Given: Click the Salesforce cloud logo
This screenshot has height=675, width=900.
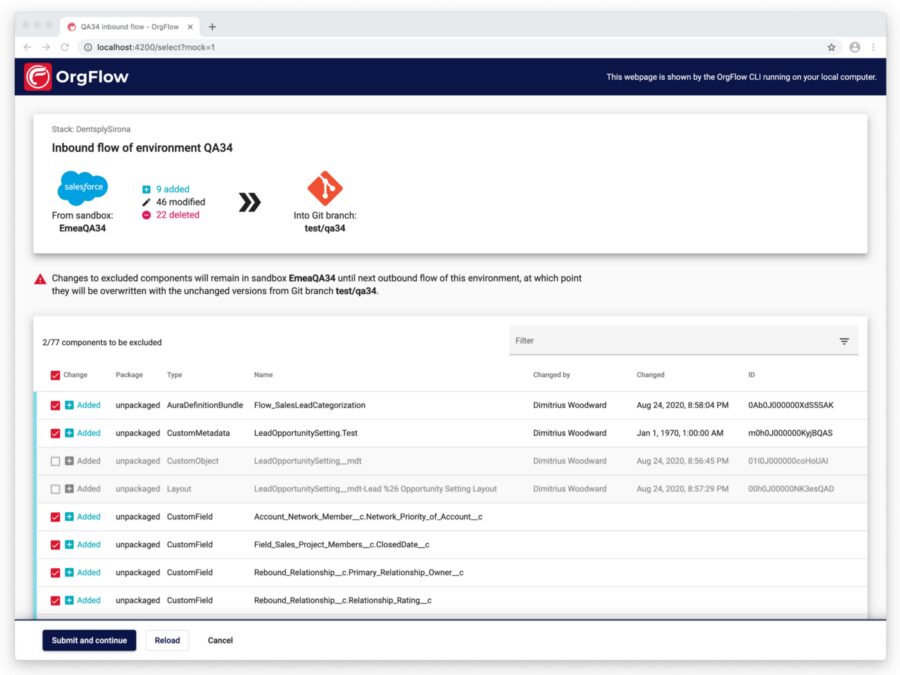Looking at the screenshot, I should pyautogui.click(x=82, y=188).
